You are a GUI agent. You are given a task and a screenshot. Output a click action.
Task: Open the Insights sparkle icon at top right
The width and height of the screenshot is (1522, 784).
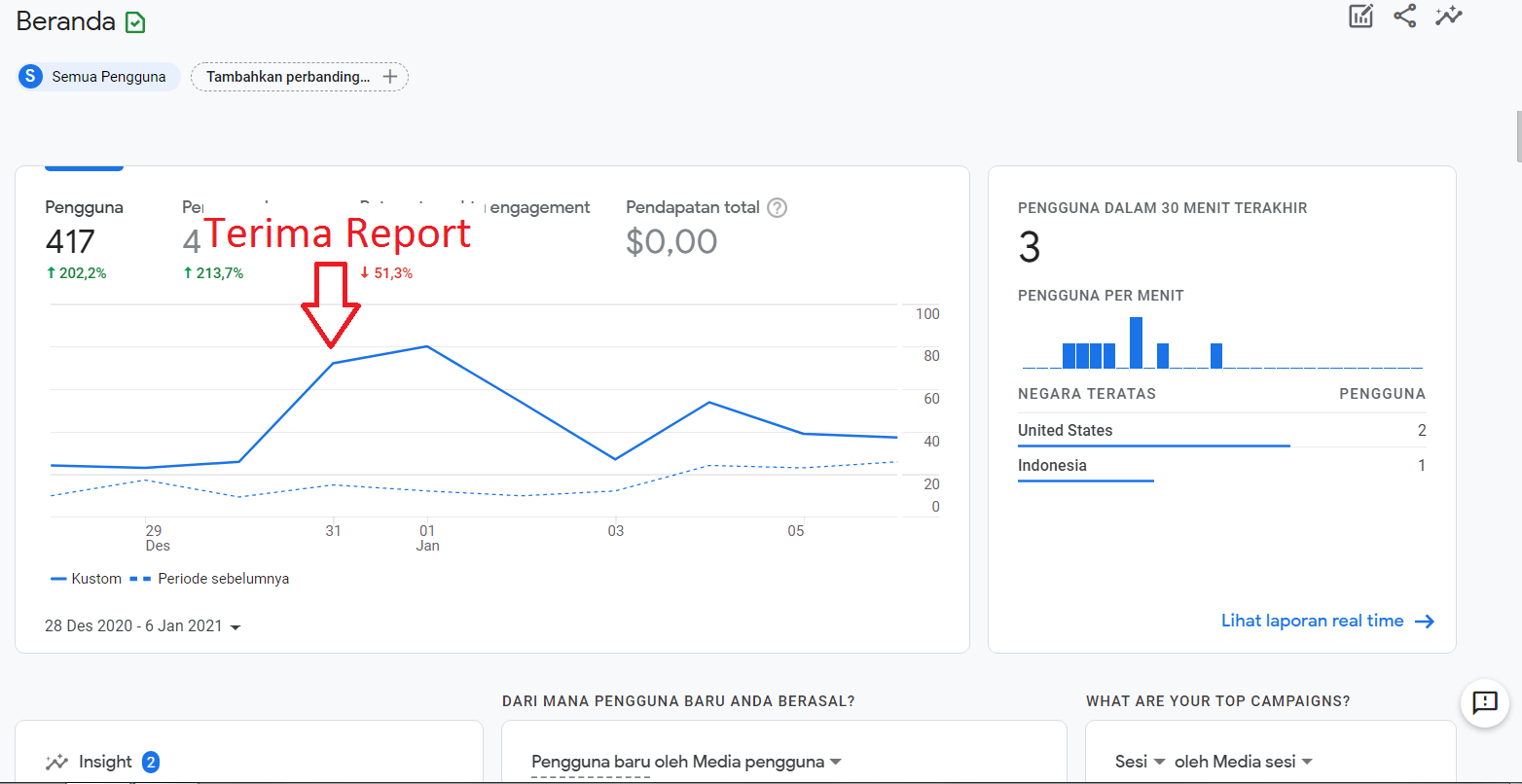click(x=1449, y=16)
